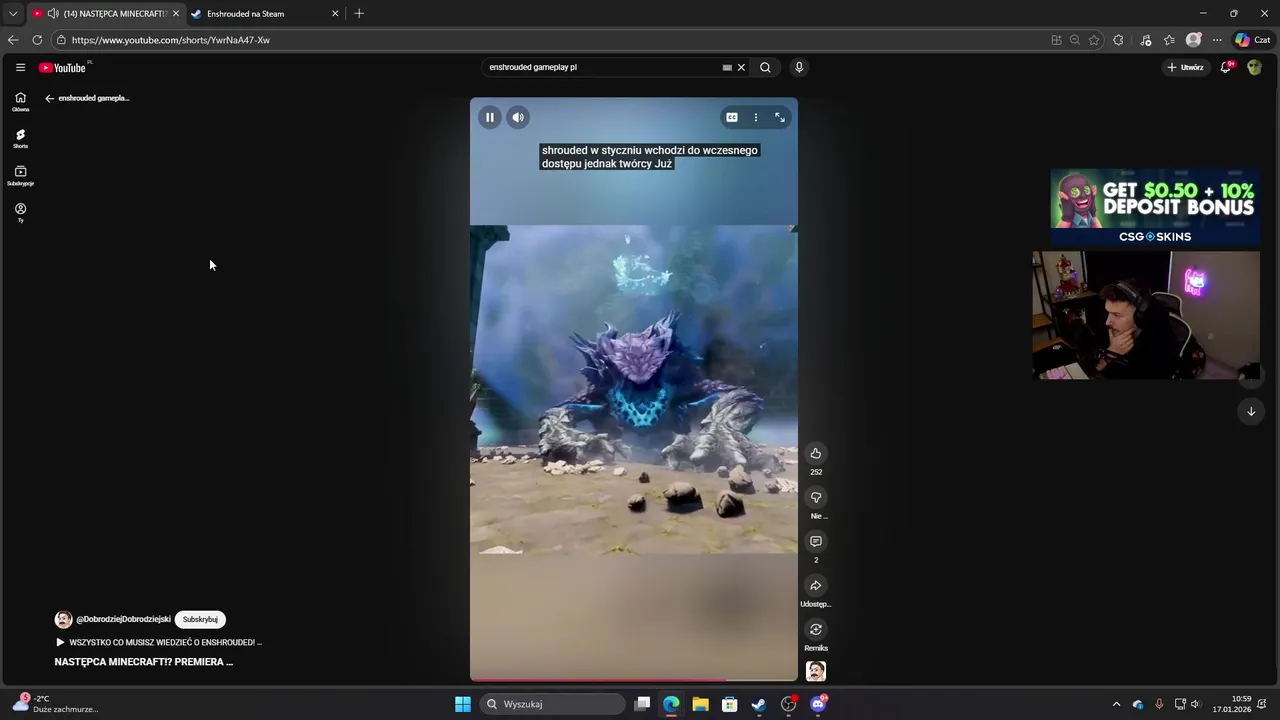Open YouTube notifications bell

(1226, 67)
